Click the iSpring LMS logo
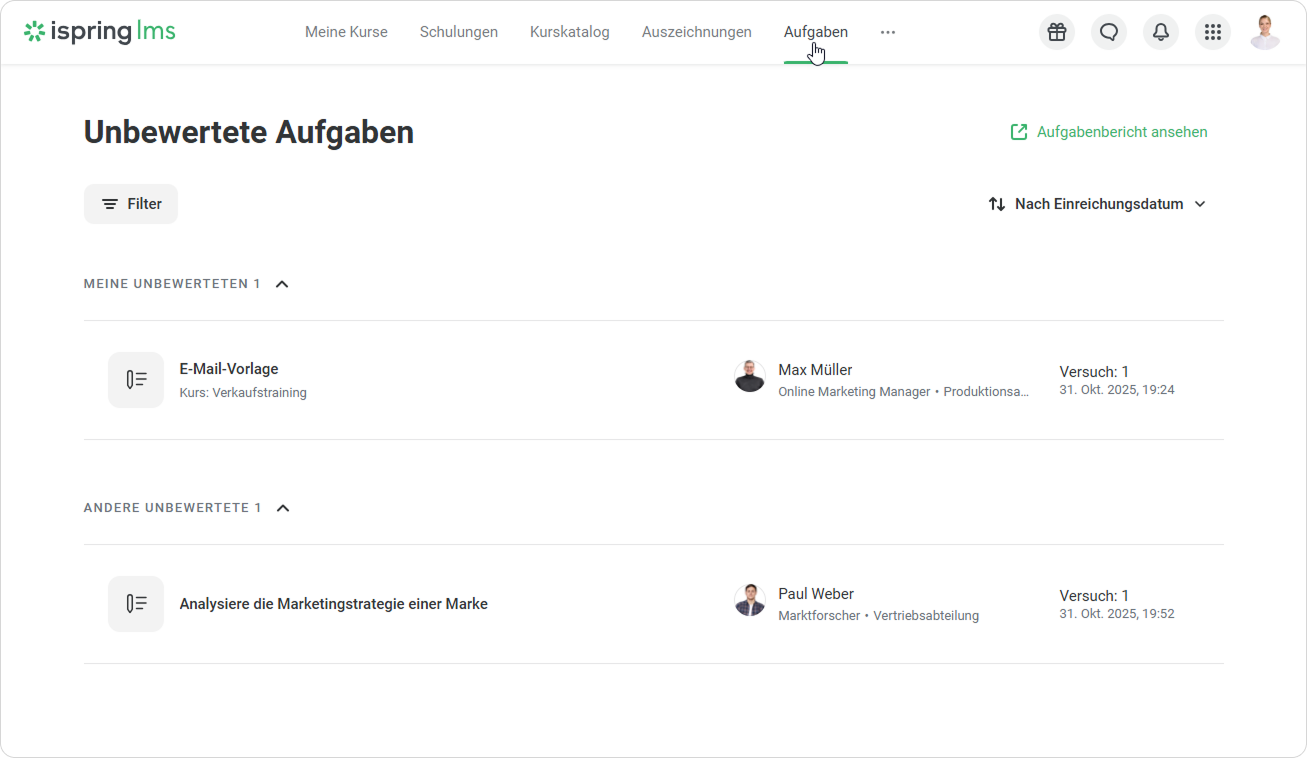 point(100,32)
